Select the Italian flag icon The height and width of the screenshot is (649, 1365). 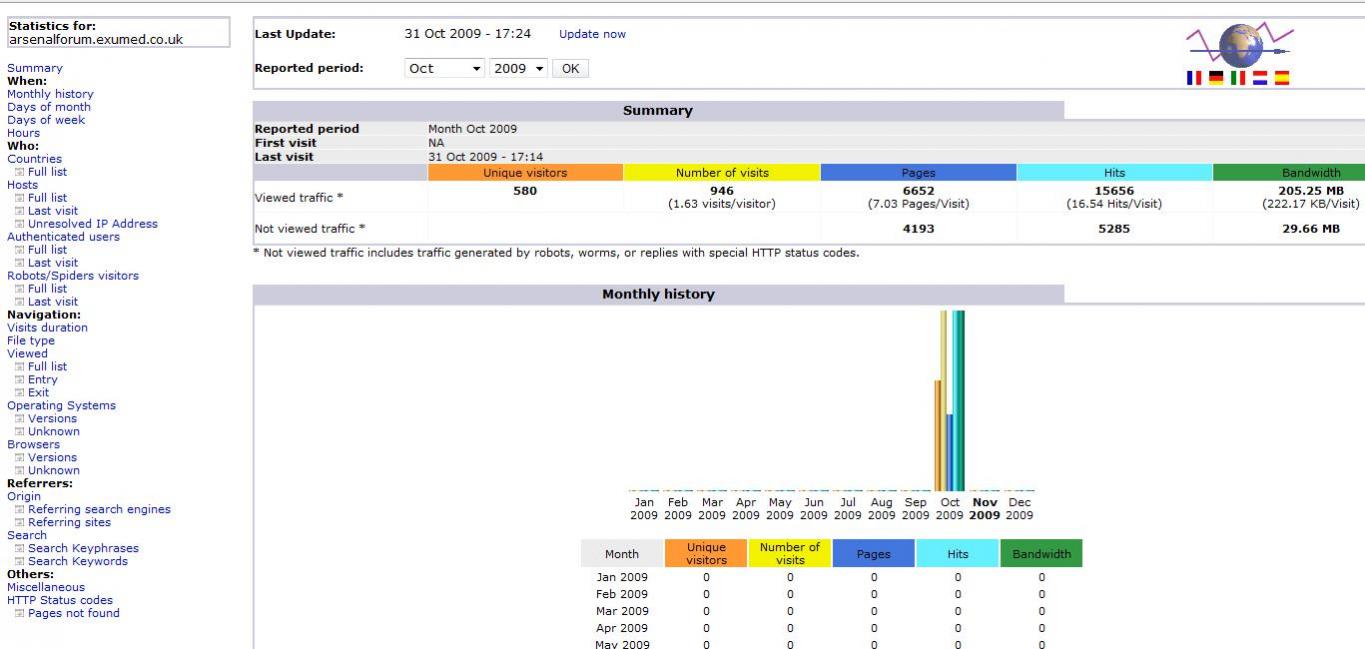(1238, 78)
